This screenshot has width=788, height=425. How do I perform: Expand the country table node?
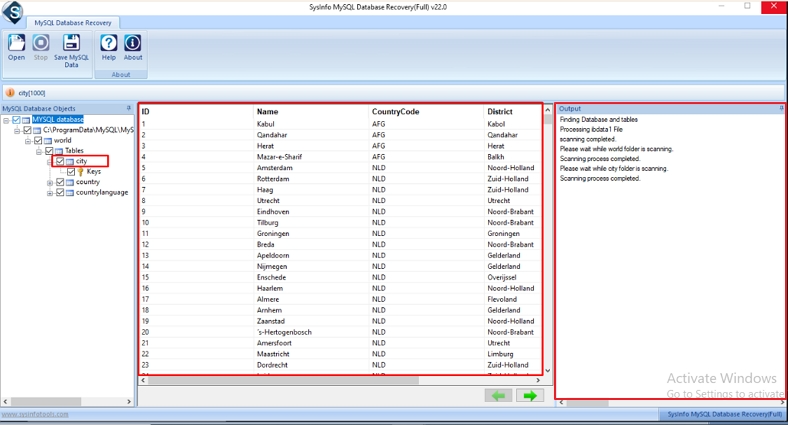[50, 182]
